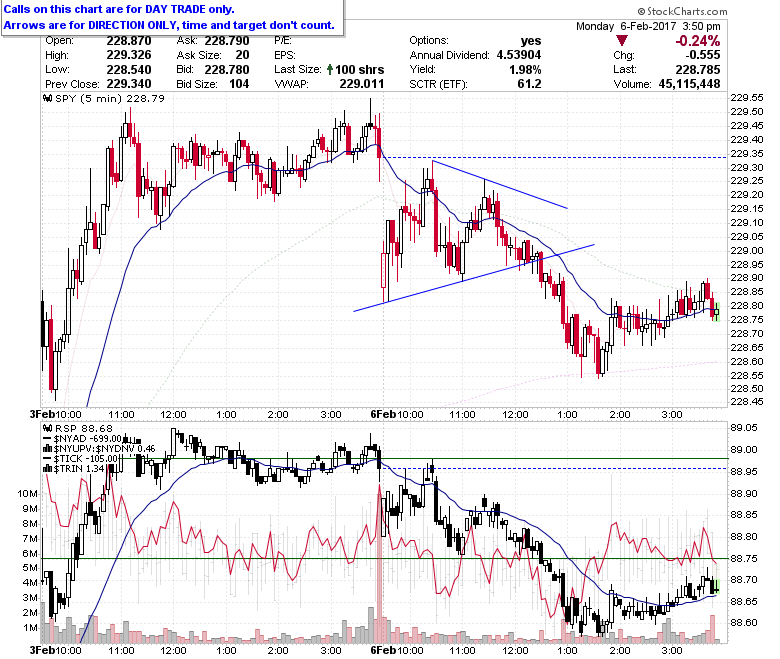Click the Ask price 228.790
The height and width of the screenshot is (659, 780).
point(227,40)
